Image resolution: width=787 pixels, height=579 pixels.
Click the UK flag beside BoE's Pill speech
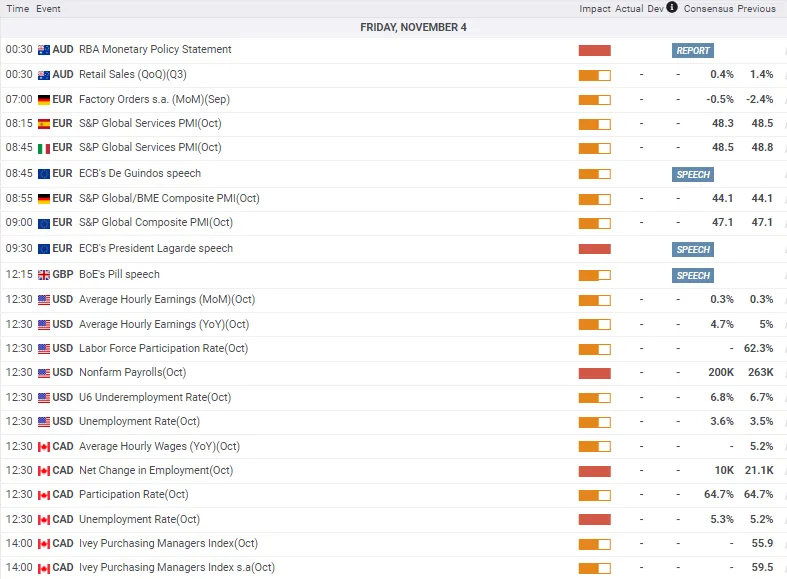click(44, 275)
